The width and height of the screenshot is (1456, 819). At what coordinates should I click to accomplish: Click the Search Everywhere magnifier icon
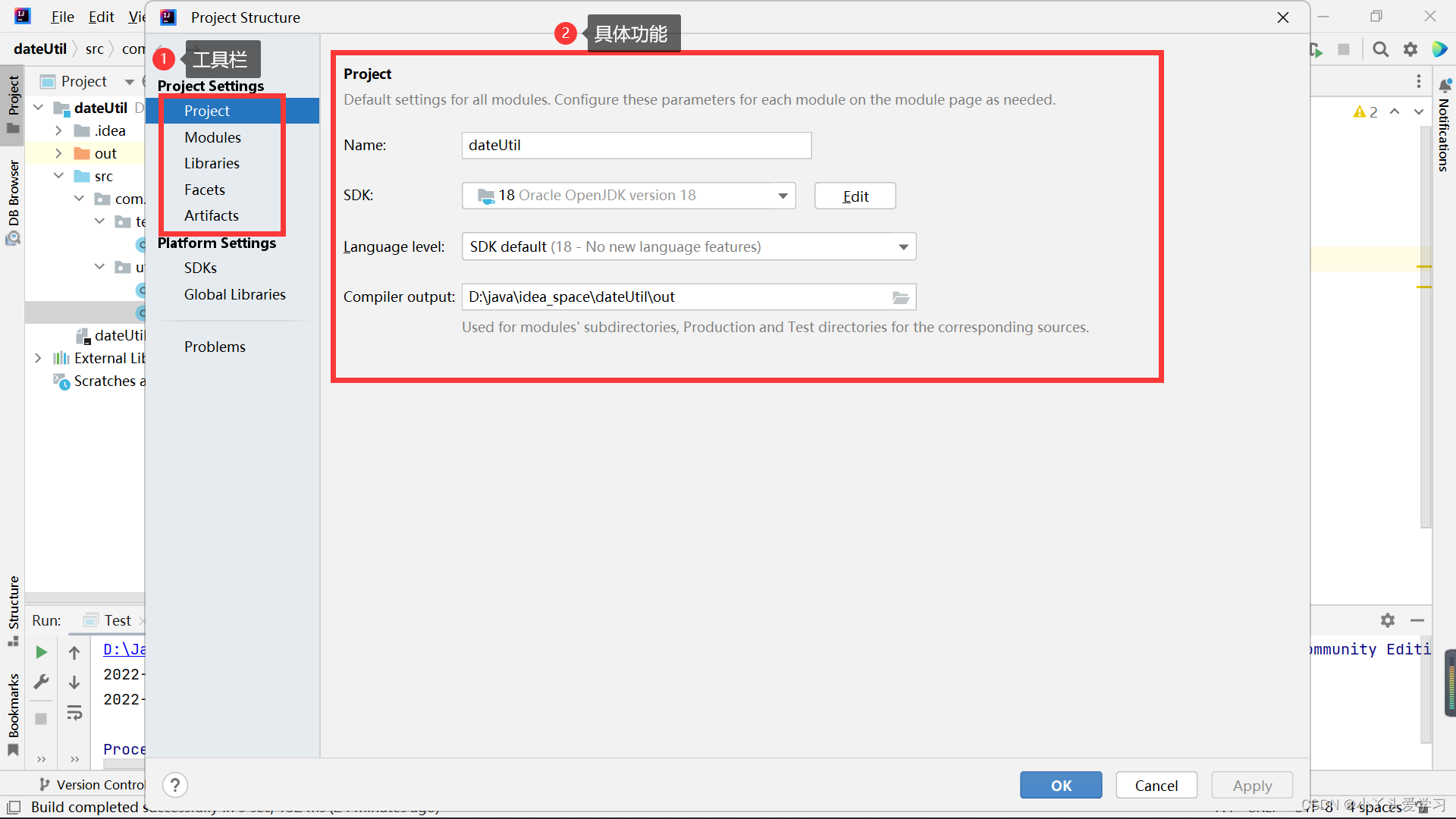pos(1381,49)
